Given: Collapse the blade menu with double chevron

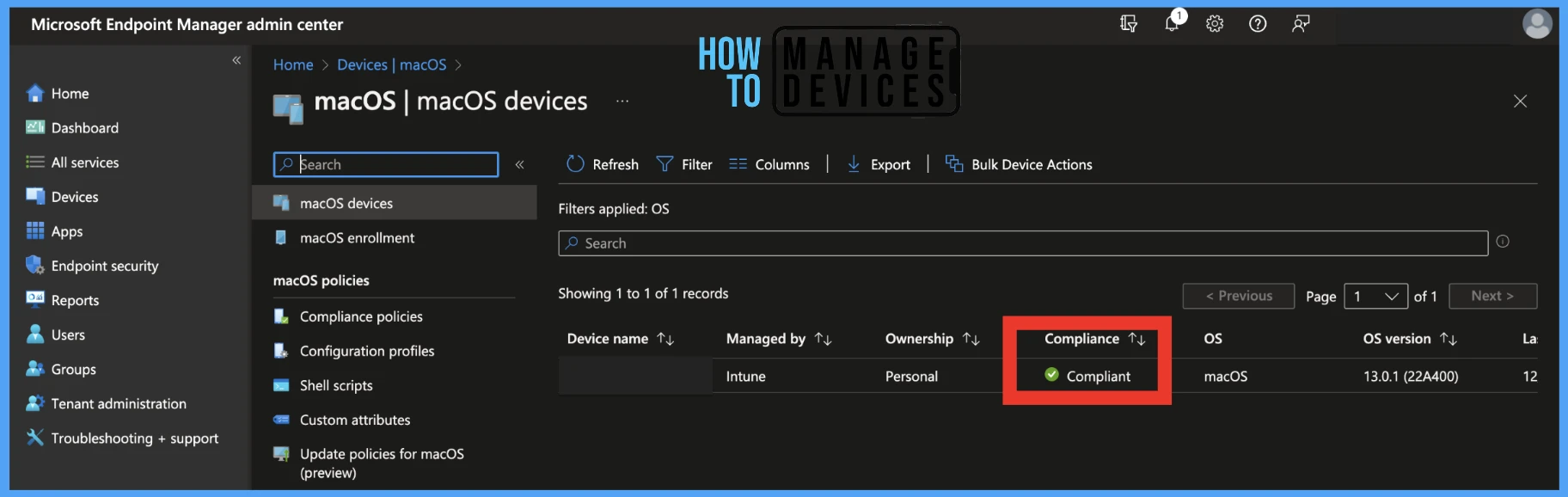Looking at the screenshot, I should tap(519, 164).
